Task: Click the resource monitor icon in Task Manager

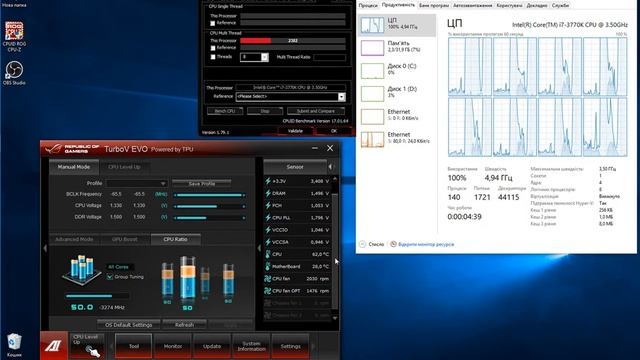Action: pos(393,244)
